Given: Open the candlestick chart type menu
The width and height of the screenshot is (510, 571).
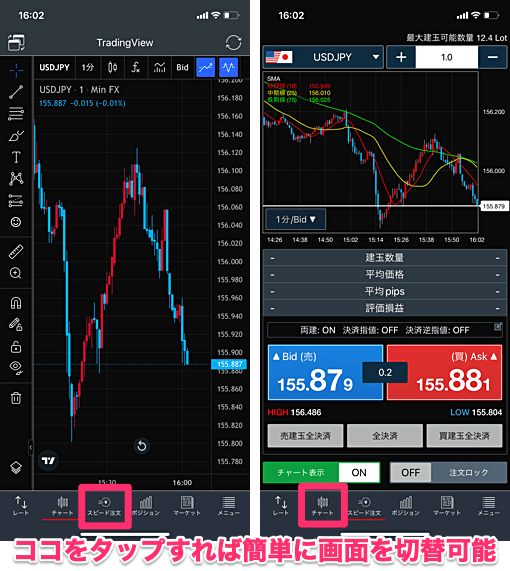Looking at the screenshot, I should tap(112, 67).
